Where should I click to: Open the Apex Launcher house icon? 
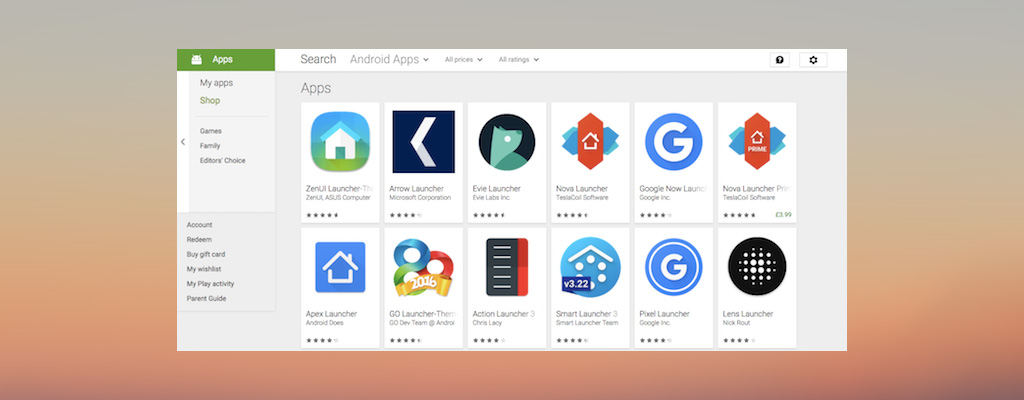pyautogui.click(x=340, y=267)
